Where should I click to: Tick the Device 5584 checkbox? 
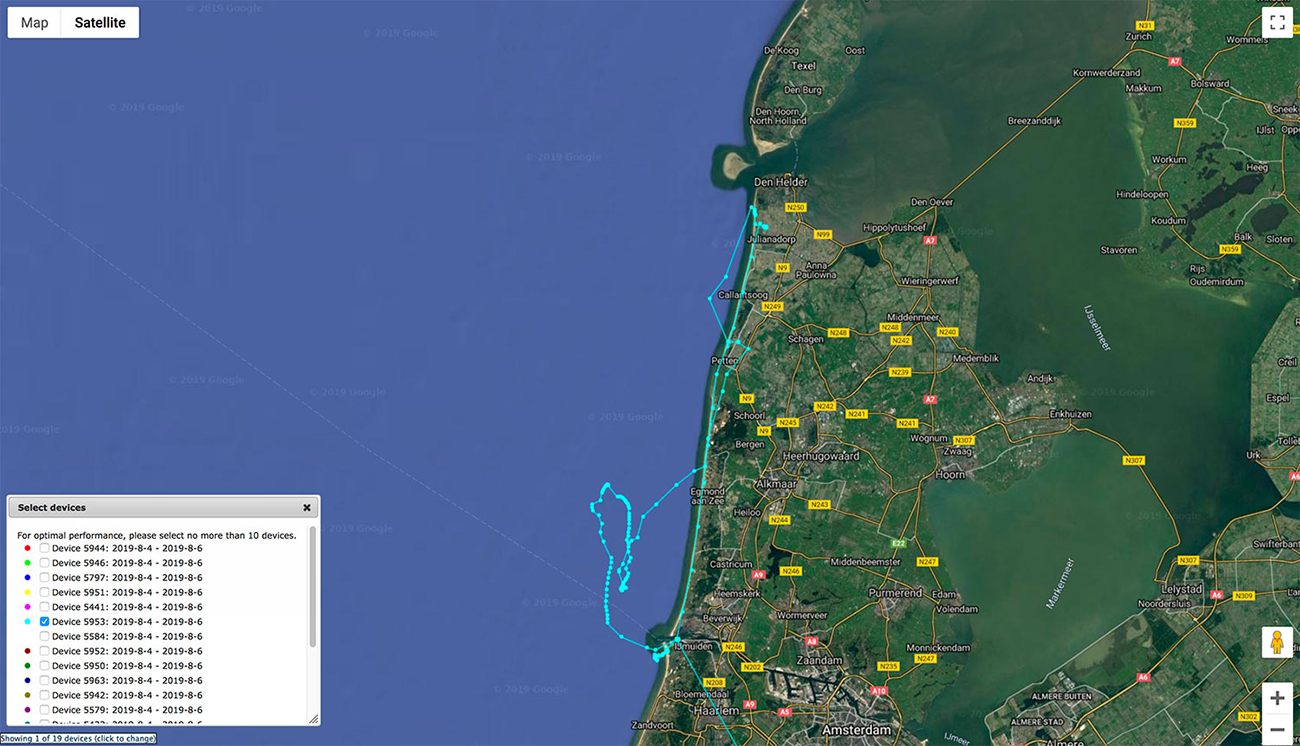tap(45, 636)
